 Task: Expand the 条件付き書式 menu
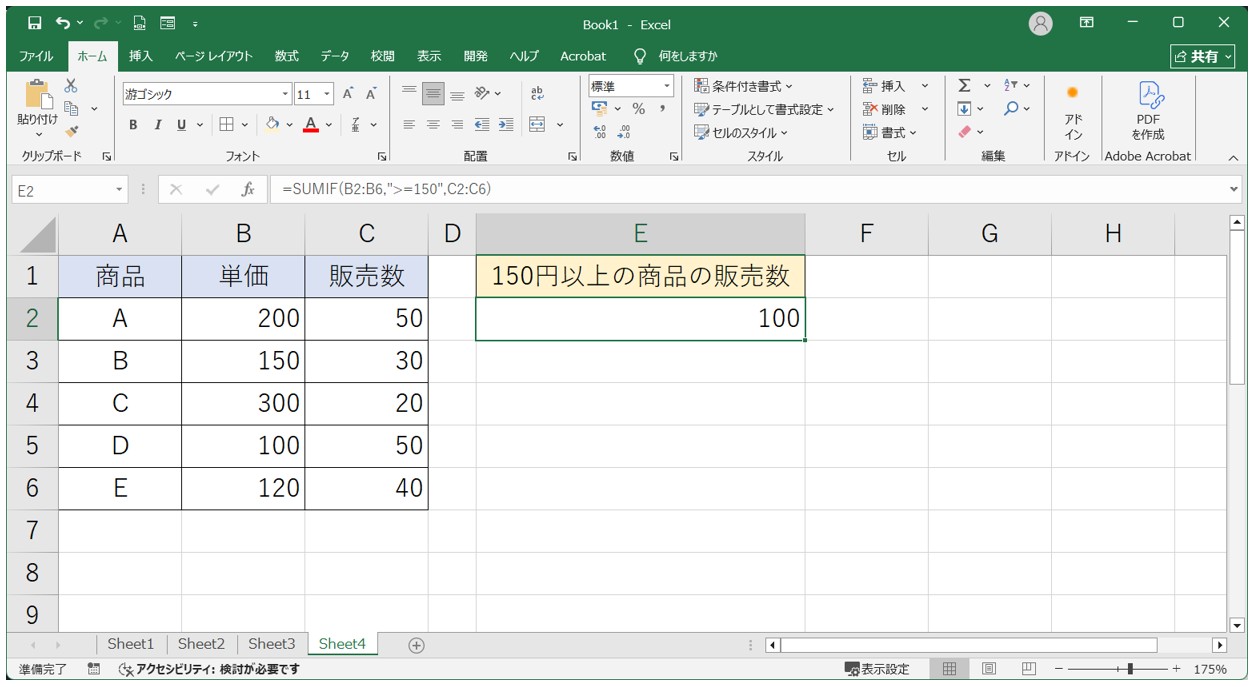pyautogui.click(x=743, y=86)
